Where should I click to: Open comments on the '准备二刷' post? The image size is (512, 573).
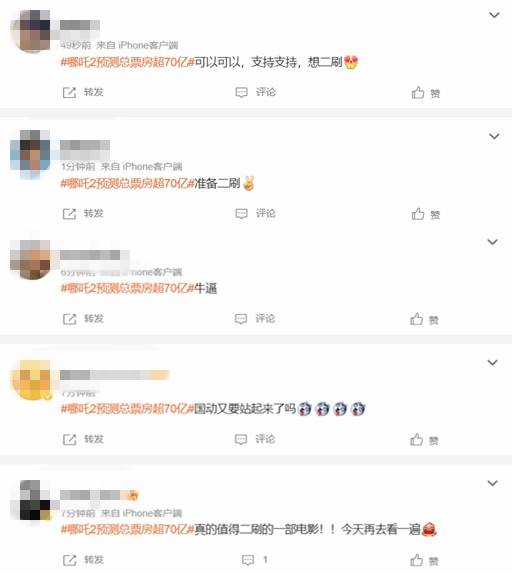pos(241,214)
